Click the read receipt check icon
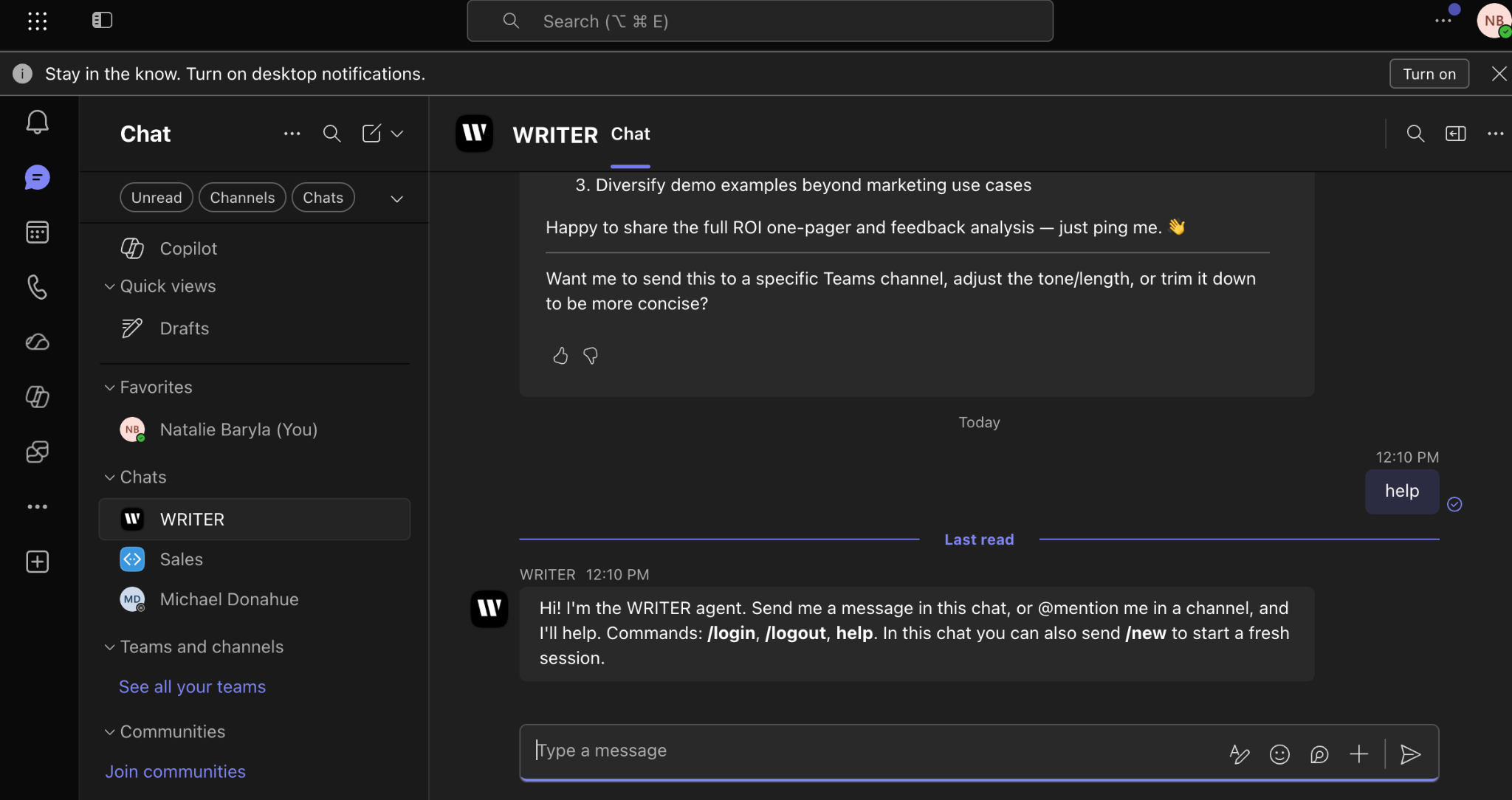Screen dimensions: 1512x800 point(1454,505)
